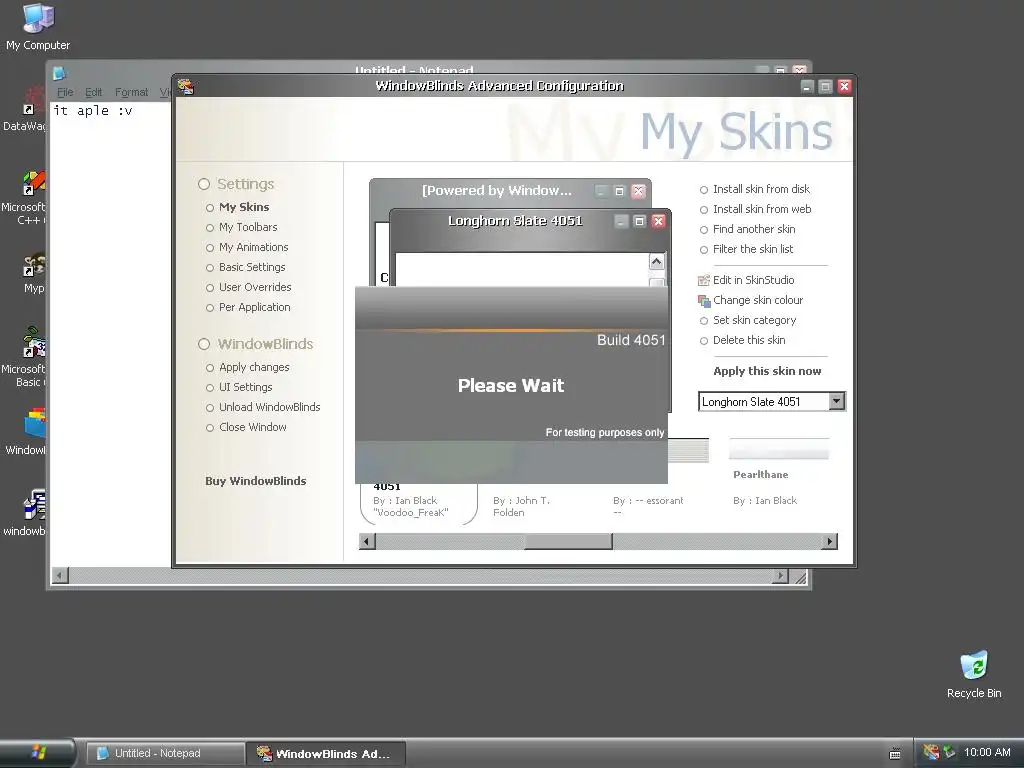
Task: Open Notepad Format menu
Action: pyautogui.click(x=131, y=92)
